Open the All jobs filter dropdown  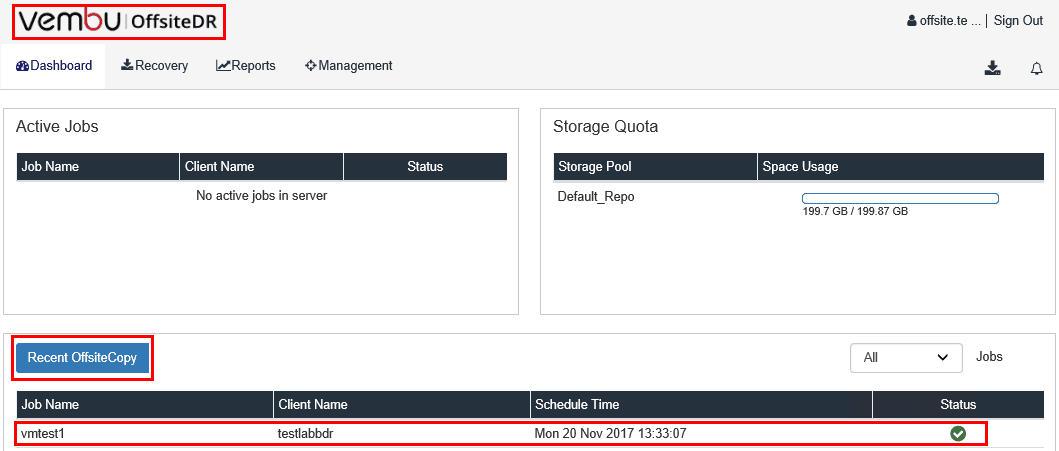click(x=906, y=358)
